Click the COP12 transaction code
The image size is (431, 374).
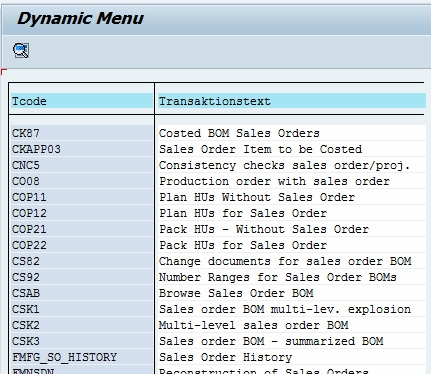(x=29, y=213)
